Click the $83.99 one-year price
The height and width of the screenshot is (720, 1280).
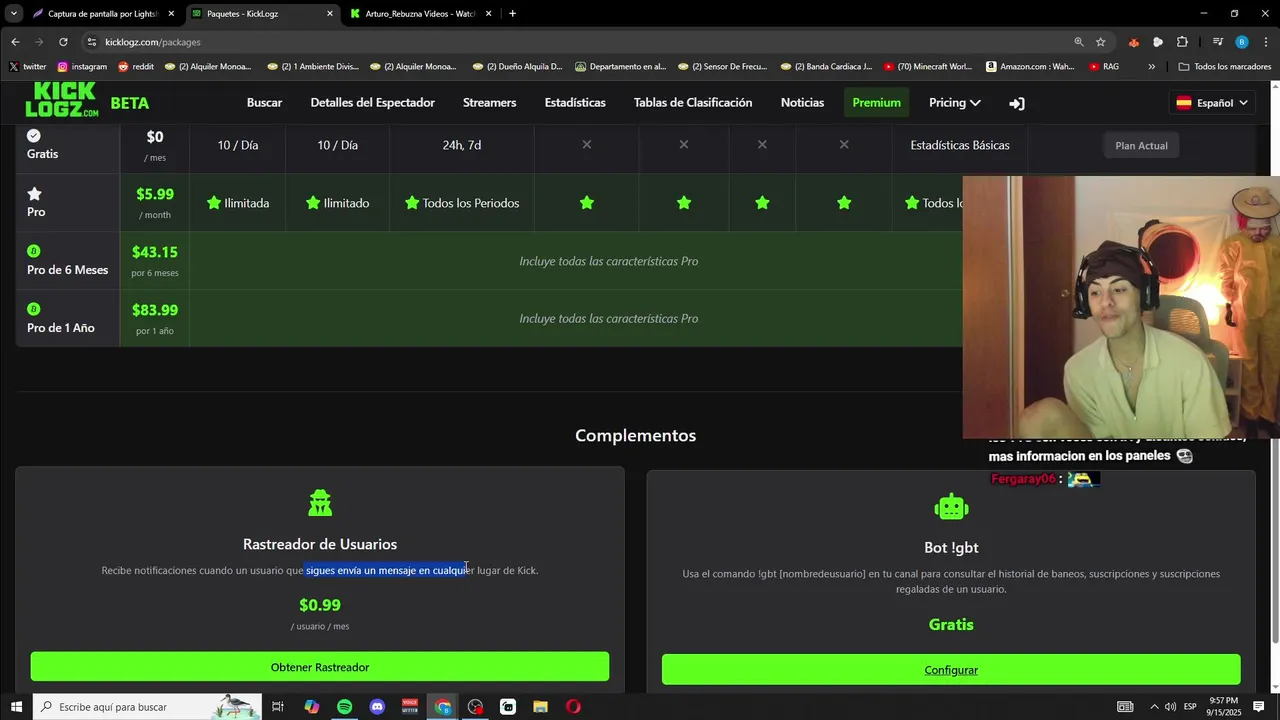(x=155, y=310)
